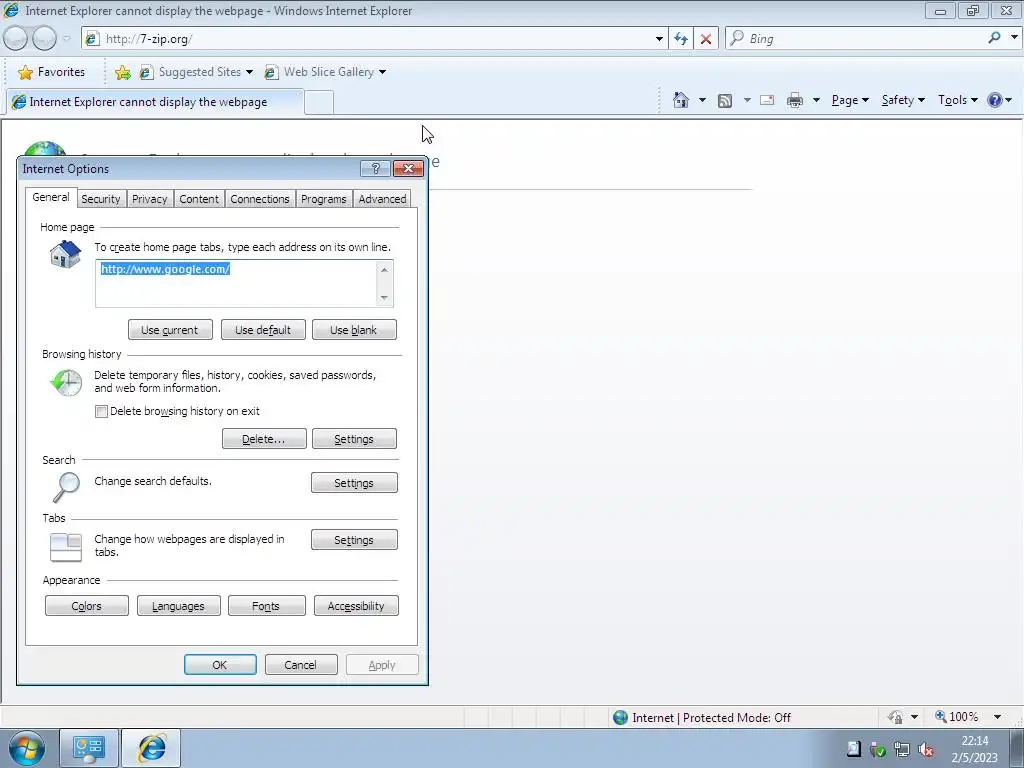Click the Print icon
Screen dimensions: 1024x768
pyautogui.click(x=795, y=100)
